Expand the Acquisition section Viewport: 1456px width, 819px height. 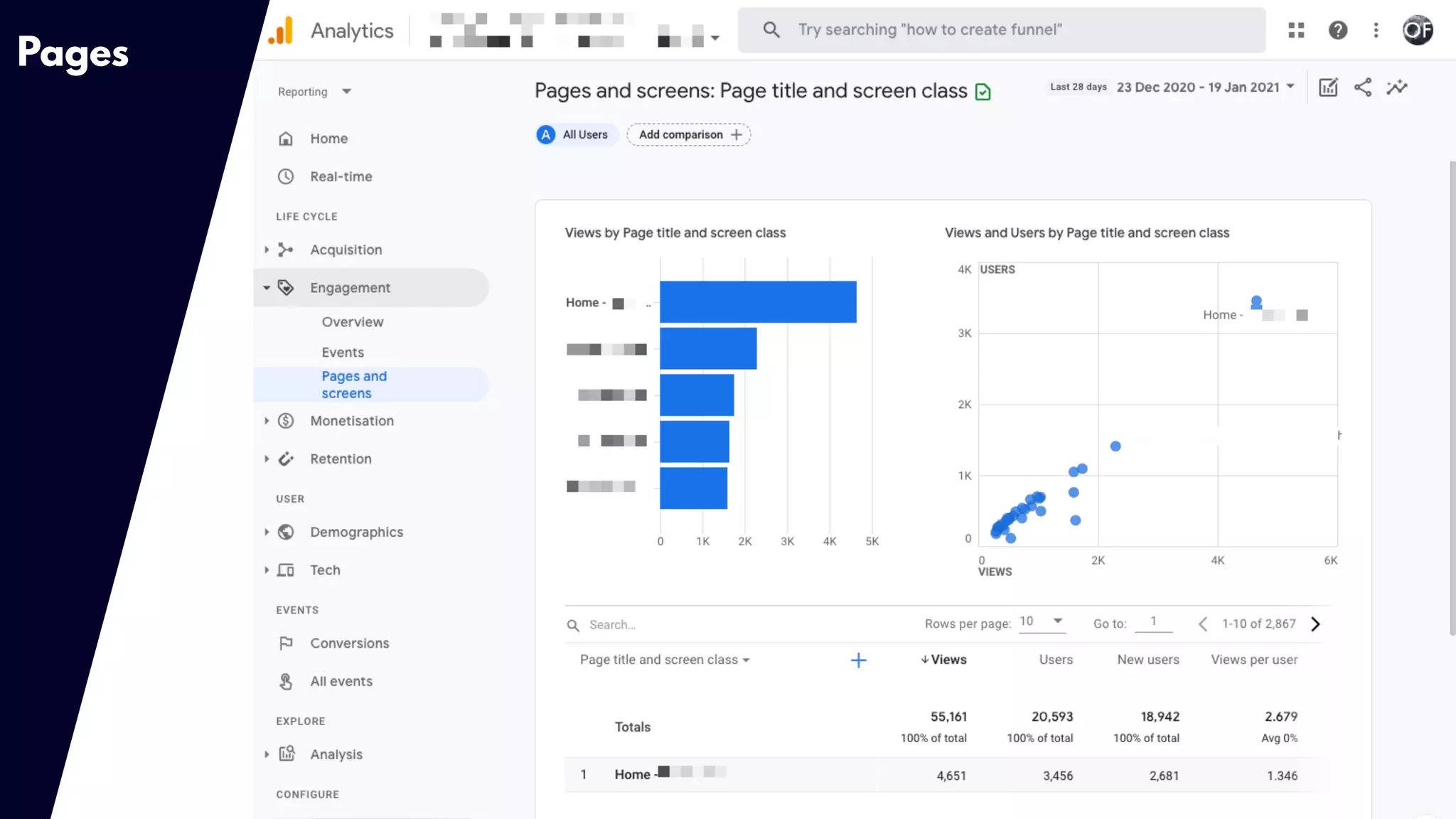pyautogui.click(x=346, y=250)
